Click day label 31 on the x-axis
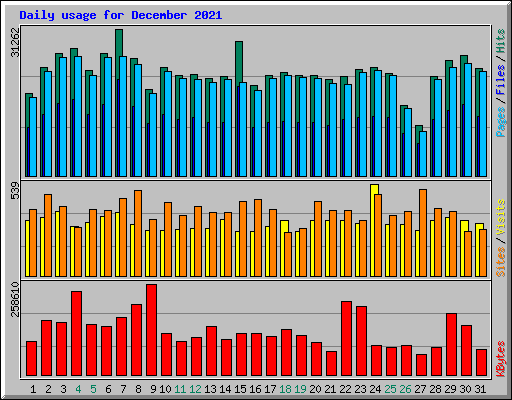 (x=480, y=389)
